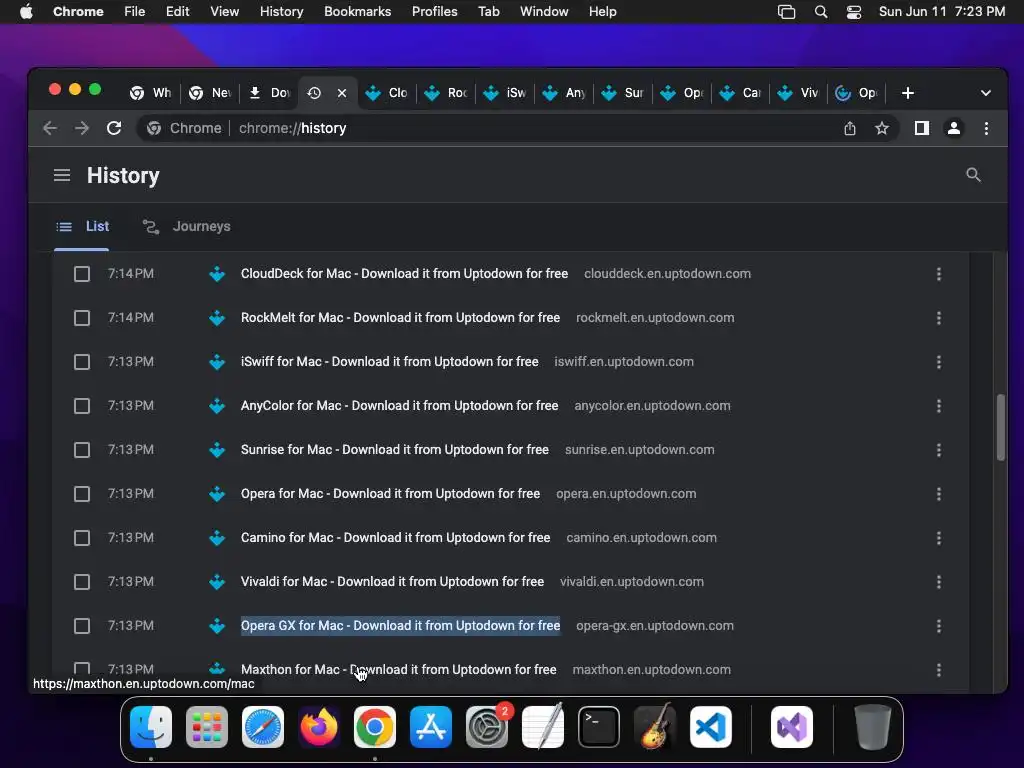Viewport: 1024px width, 768px height.
Task: Go forward with the forward arrow
Action: tap(82, 128)
